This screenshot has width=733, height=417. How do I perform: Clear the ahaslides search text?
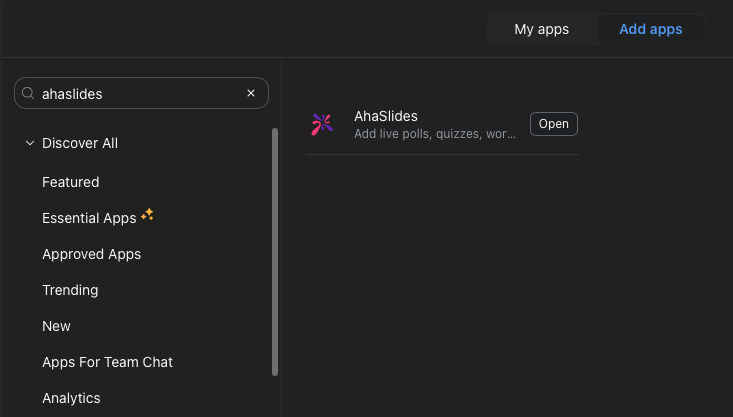(x=251, y=93)
